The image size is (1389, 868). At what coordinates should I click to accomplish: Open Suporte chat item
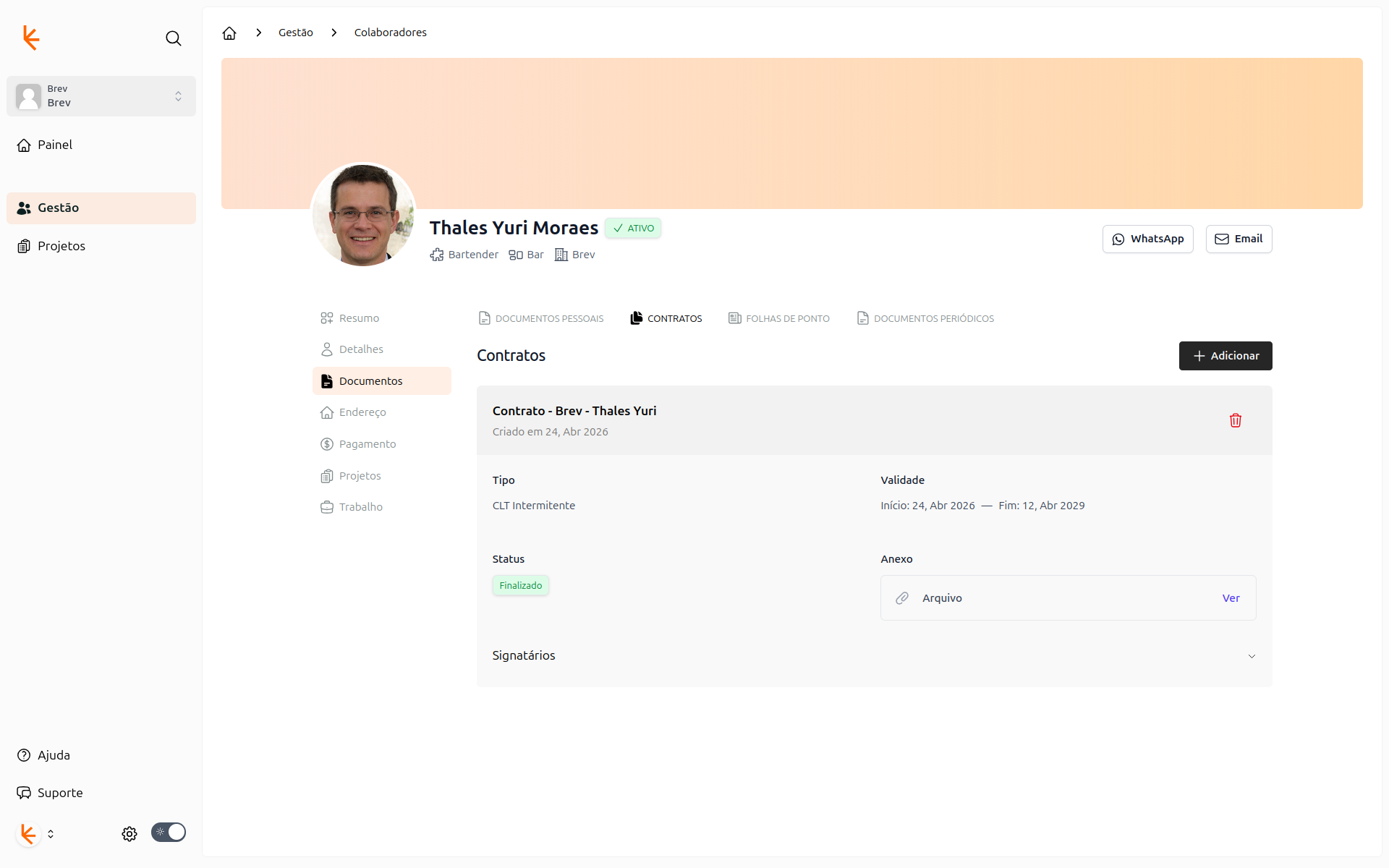pos(59,793)
